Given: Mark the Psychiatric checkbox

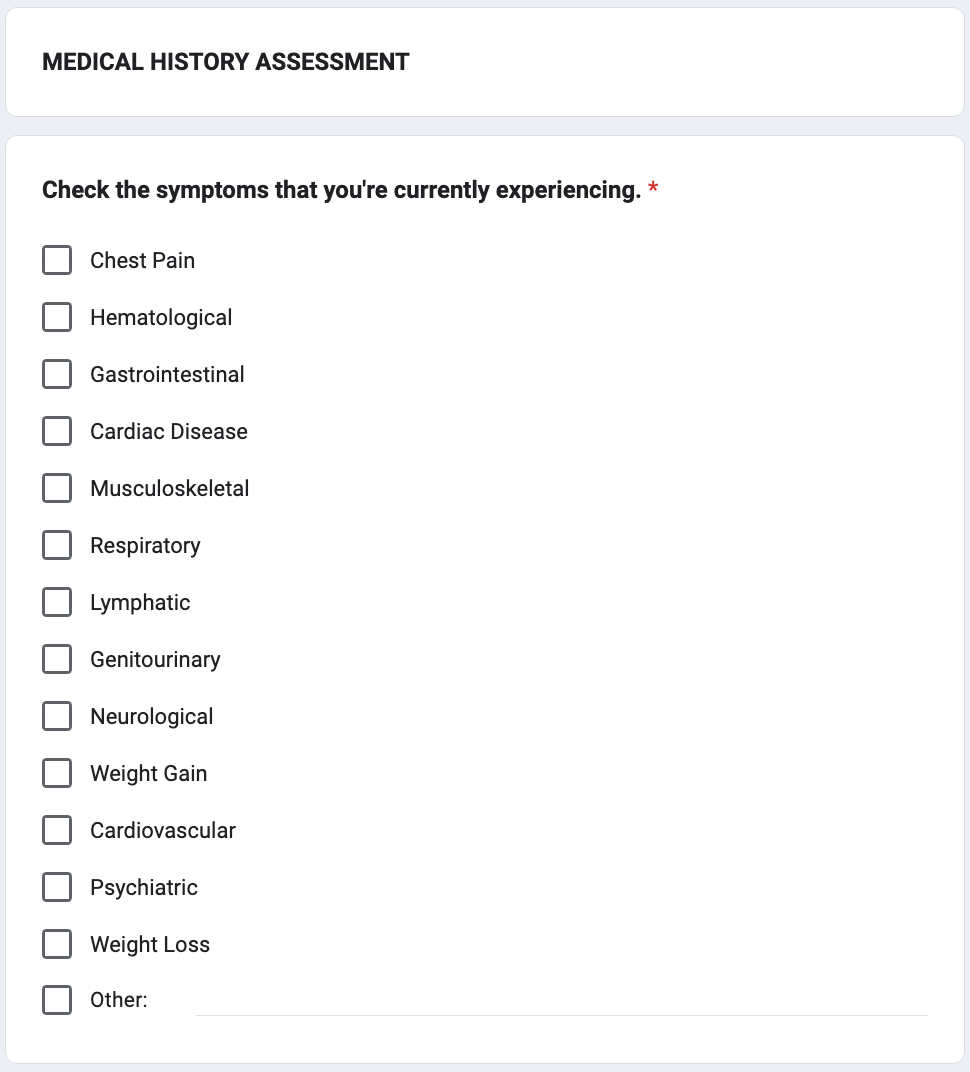Looking at the screenshot, I should (x=57, y=887).
